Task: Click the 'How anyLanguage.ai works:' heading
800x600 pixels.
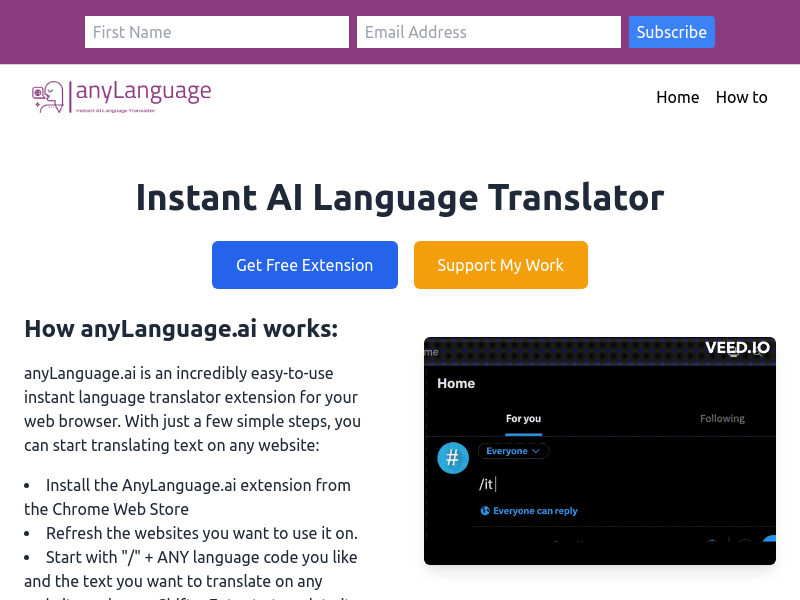Action: (x=181, y=329)
